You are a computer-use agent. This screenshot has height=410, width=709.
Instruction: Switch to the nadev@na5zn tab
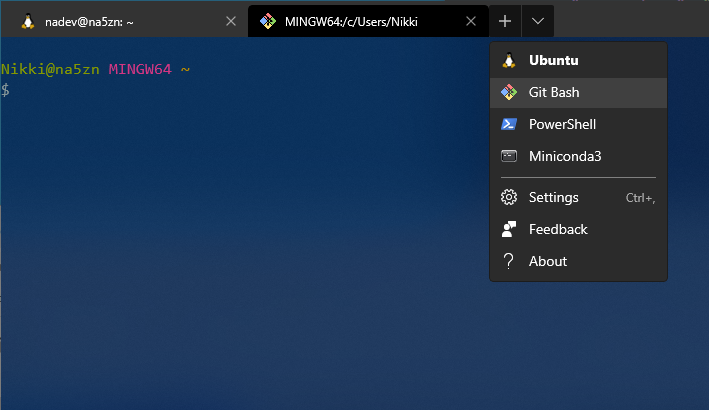click(124, 21)
